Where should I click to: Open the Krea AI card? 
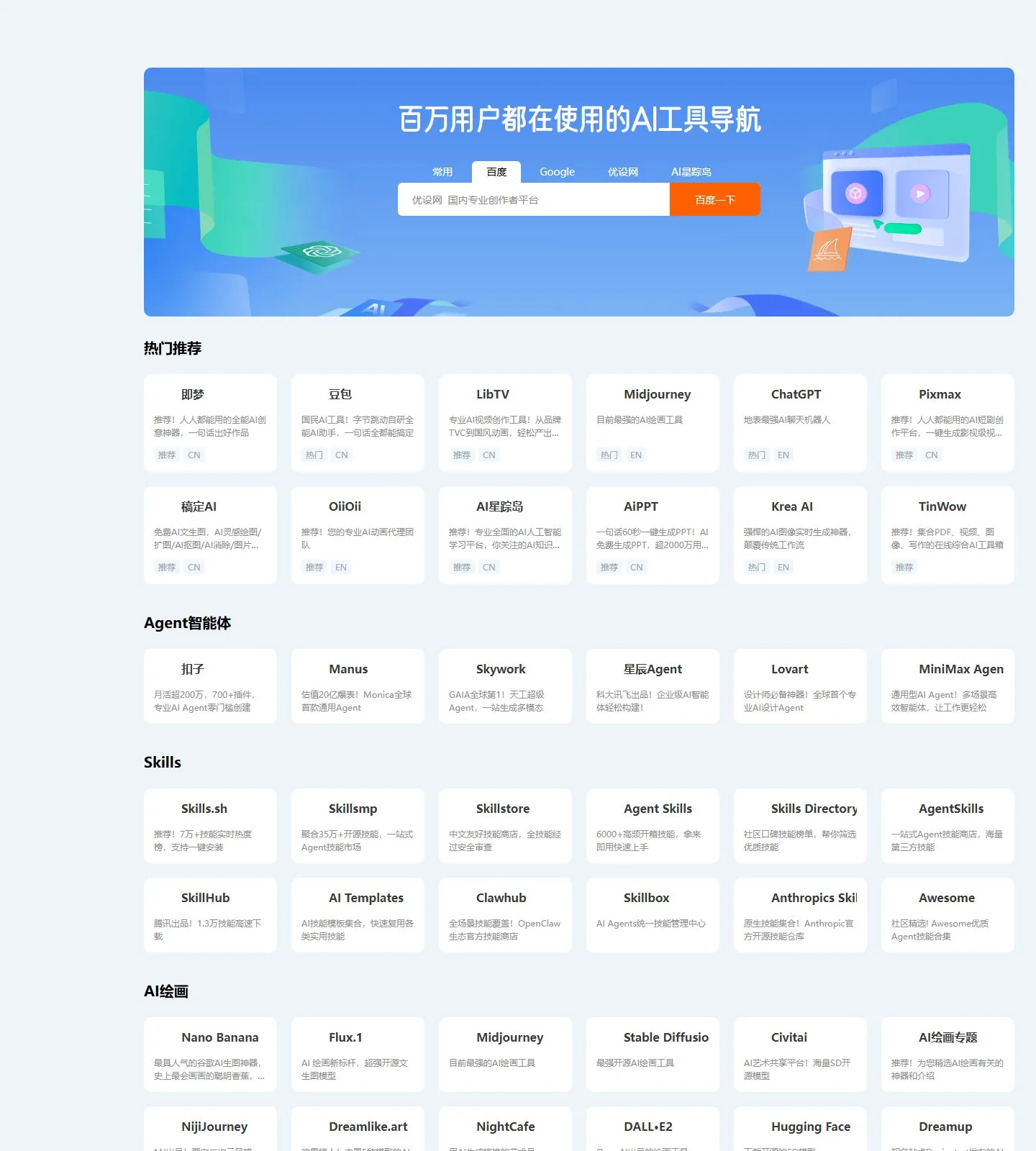click(x=800, y=535)
